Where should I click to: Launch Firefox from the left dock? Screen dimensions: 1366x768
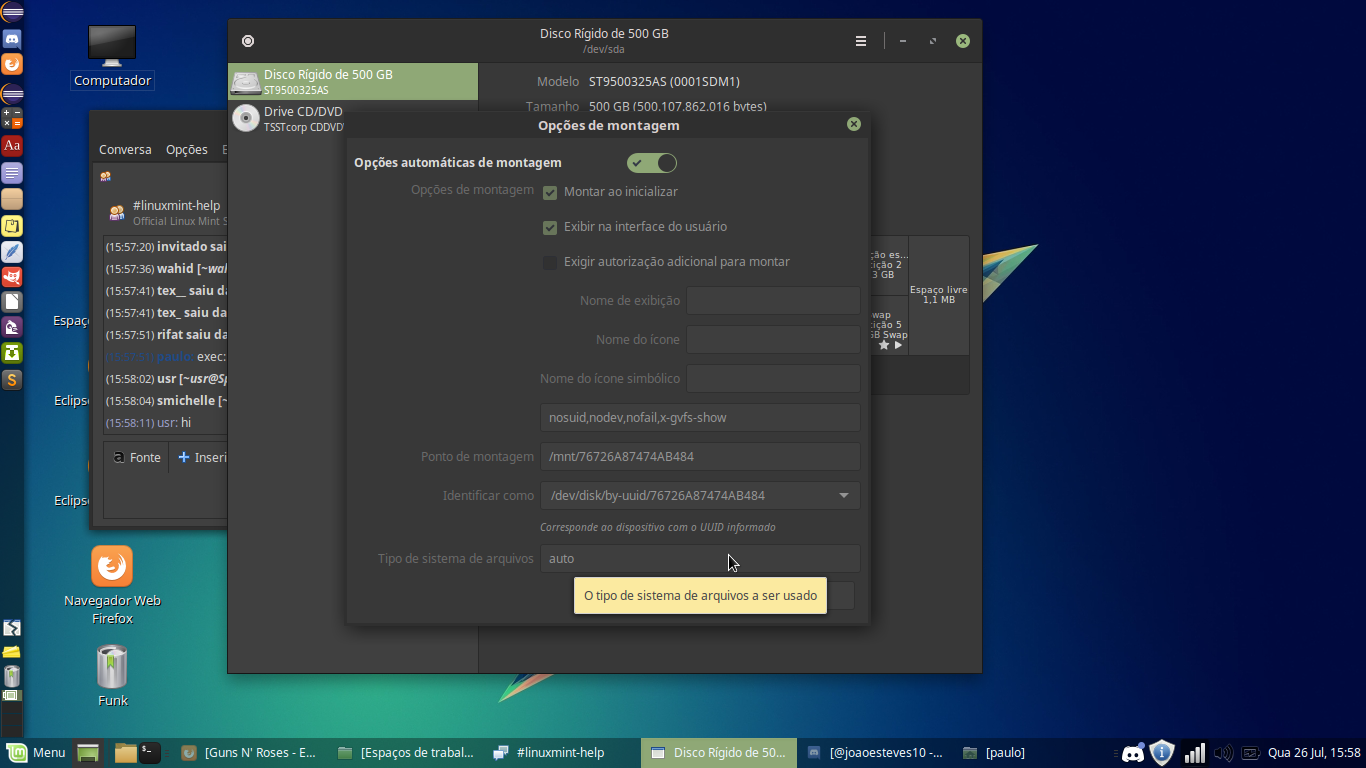point(12,65)
